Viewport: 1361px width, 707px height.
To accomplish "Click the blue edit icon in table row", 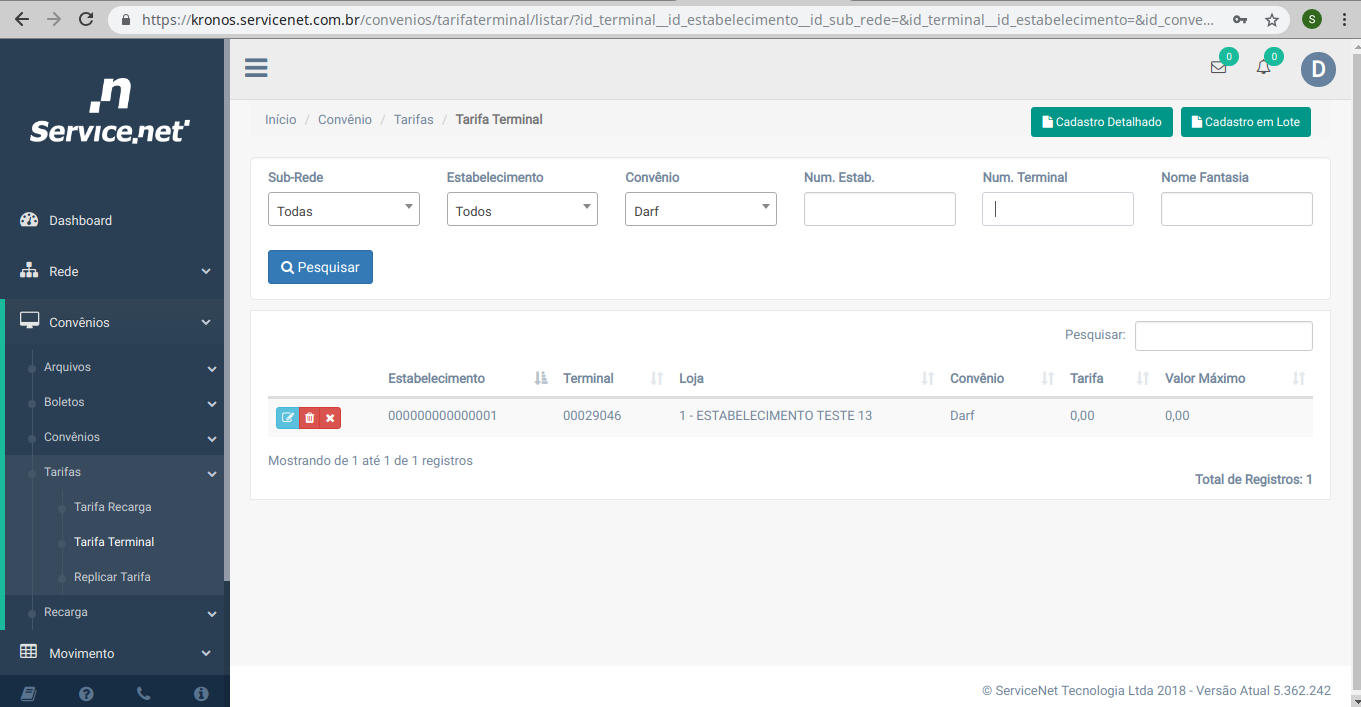I will point(287,417).
